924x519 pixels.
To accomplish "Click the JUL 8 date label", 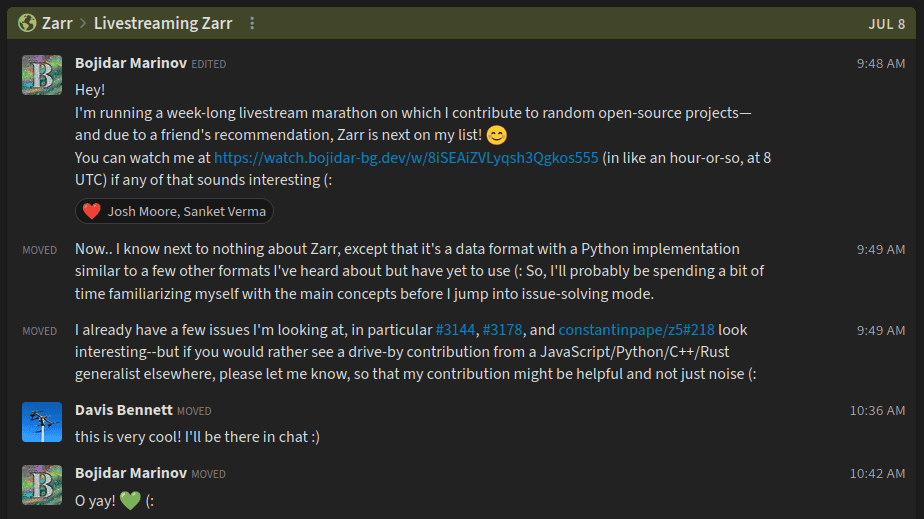I will coord(886,24).
